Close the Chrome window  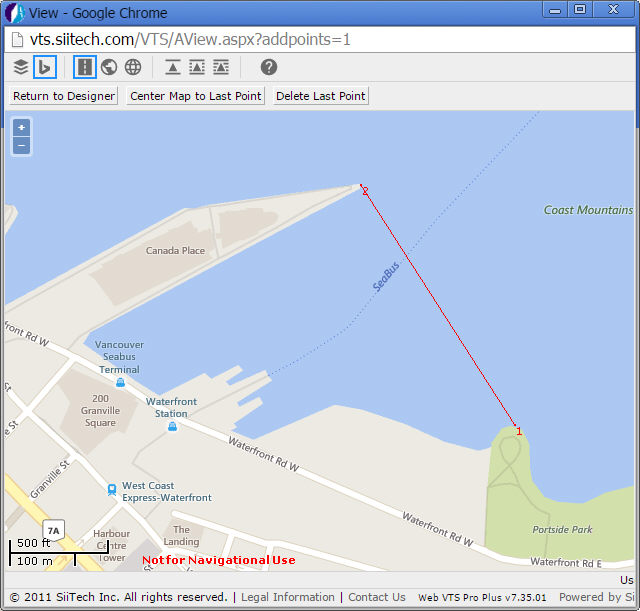[613, 10]
